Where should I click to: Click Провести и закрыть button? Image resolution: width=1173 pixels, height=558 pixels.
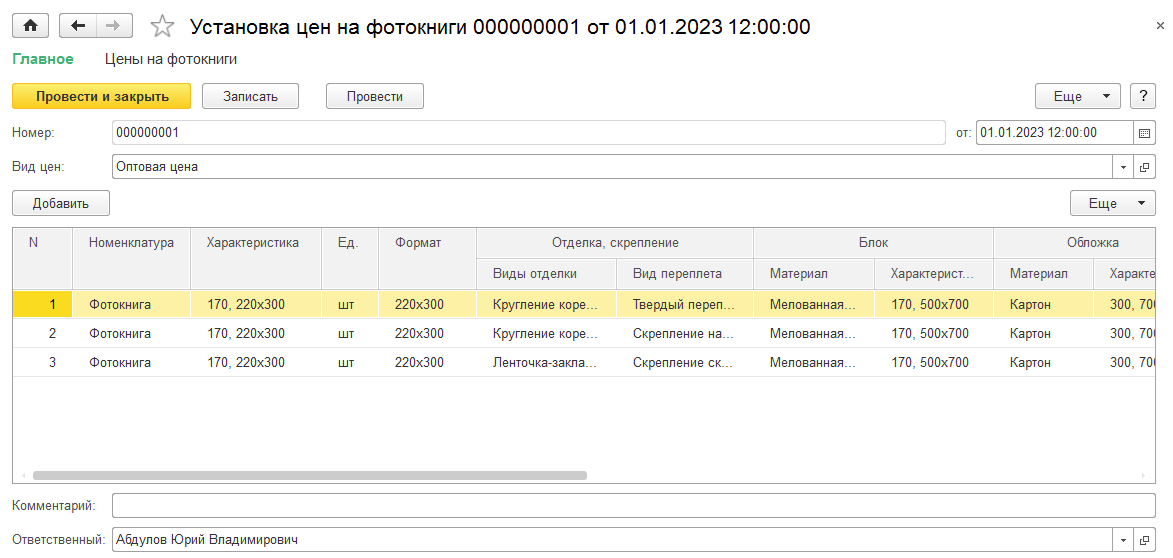click(x=102, y=96)
